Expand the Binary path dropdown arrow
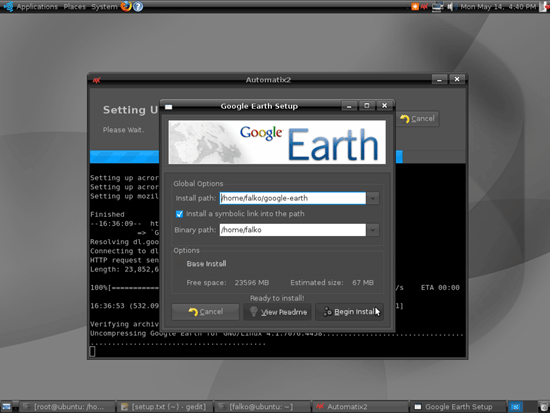 373,230
